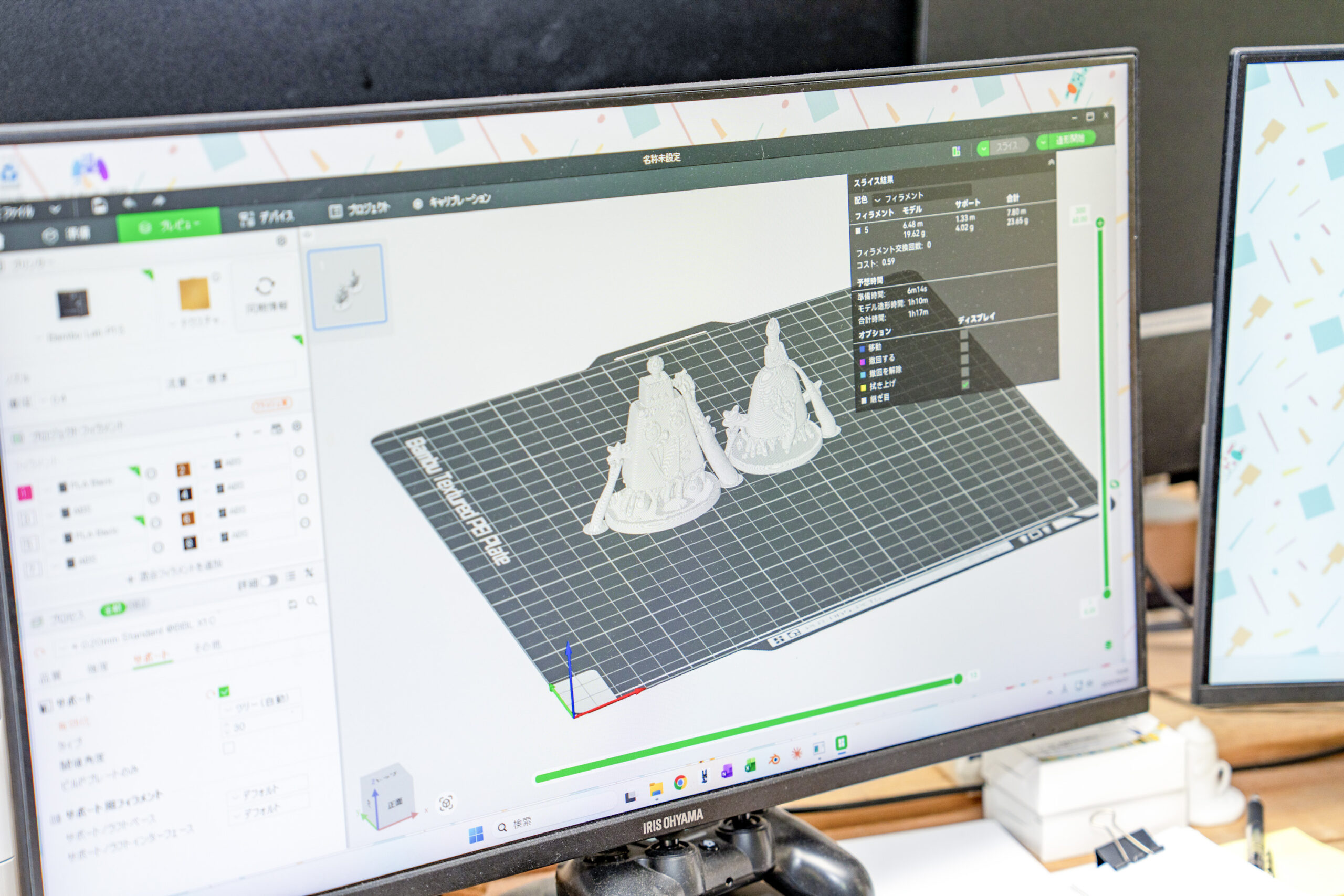Check the ビルドプレートのみ checkbox

[228, 747]
